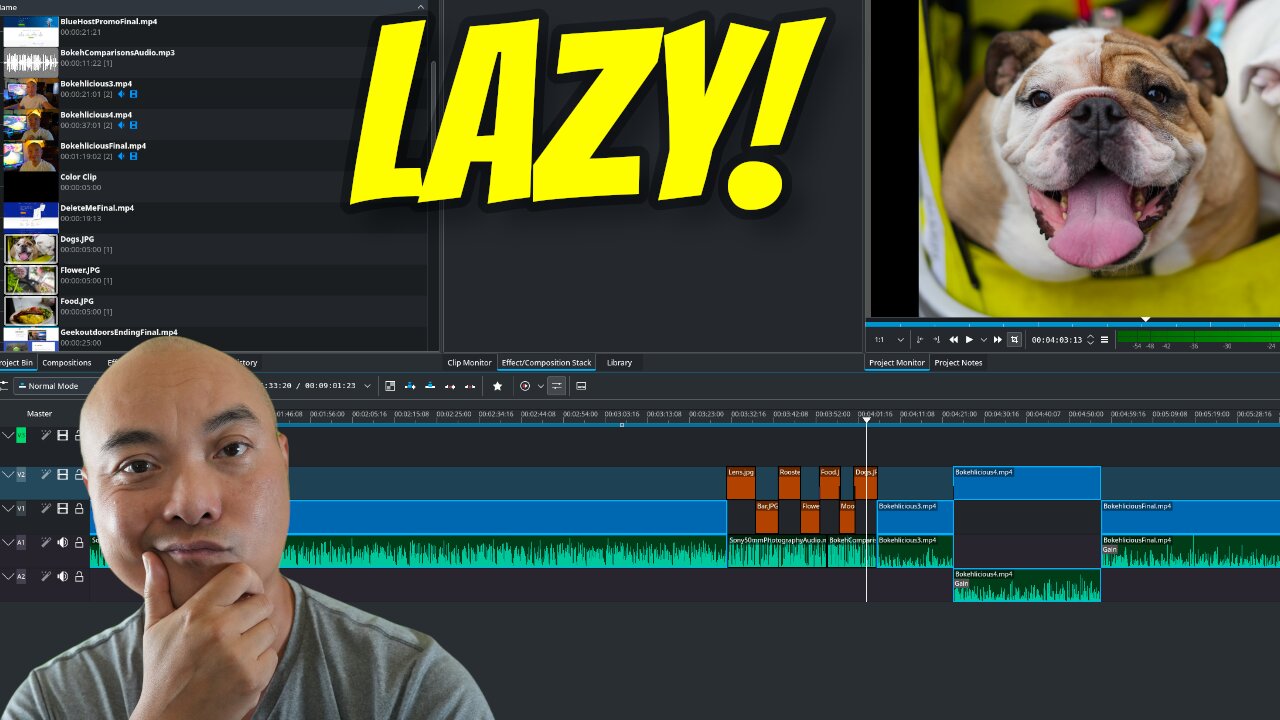The image size is (1280, 720).
Task: Click Project Monitor timecode field
Action: 1057,340
